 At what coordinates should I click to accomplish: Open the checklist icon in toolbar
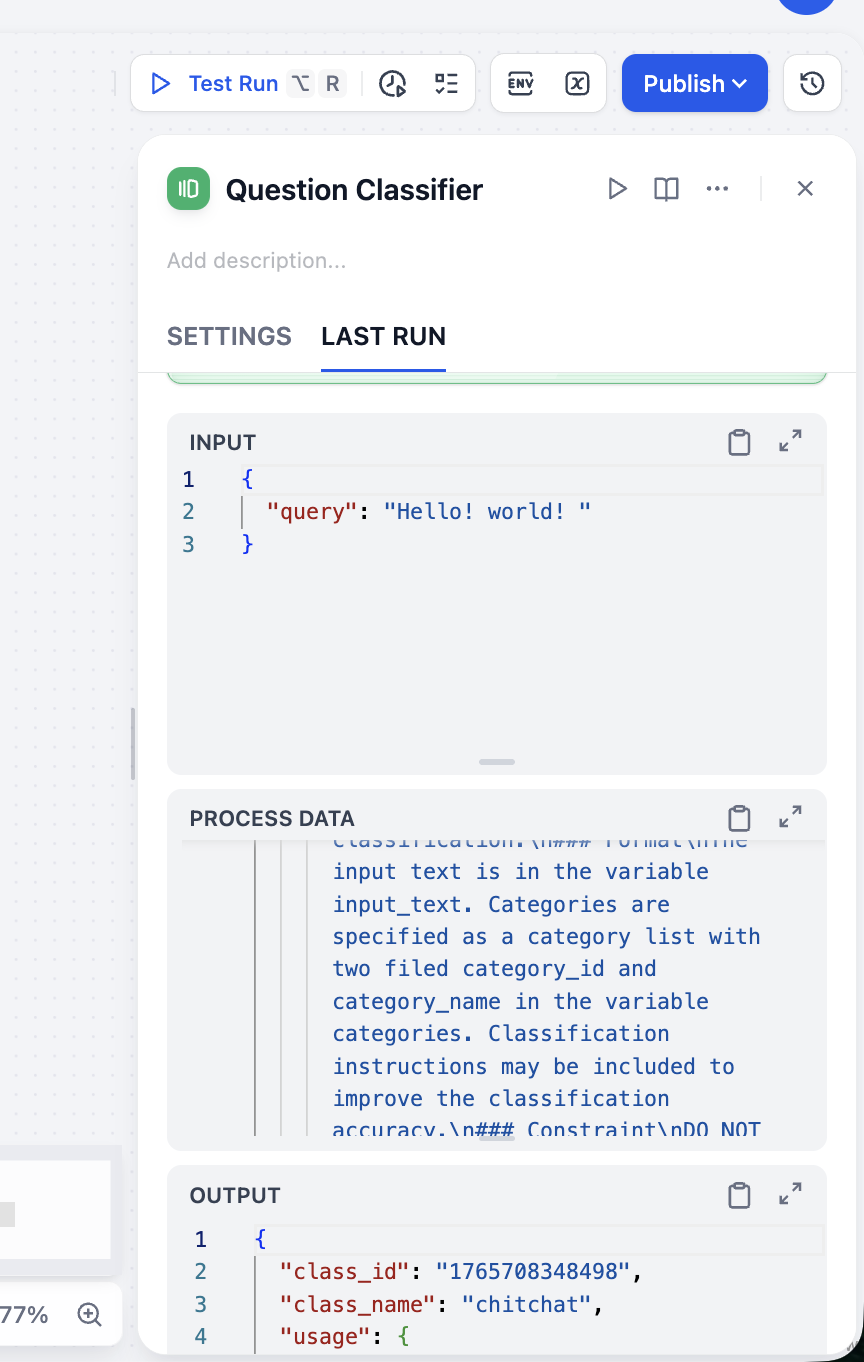446,83
